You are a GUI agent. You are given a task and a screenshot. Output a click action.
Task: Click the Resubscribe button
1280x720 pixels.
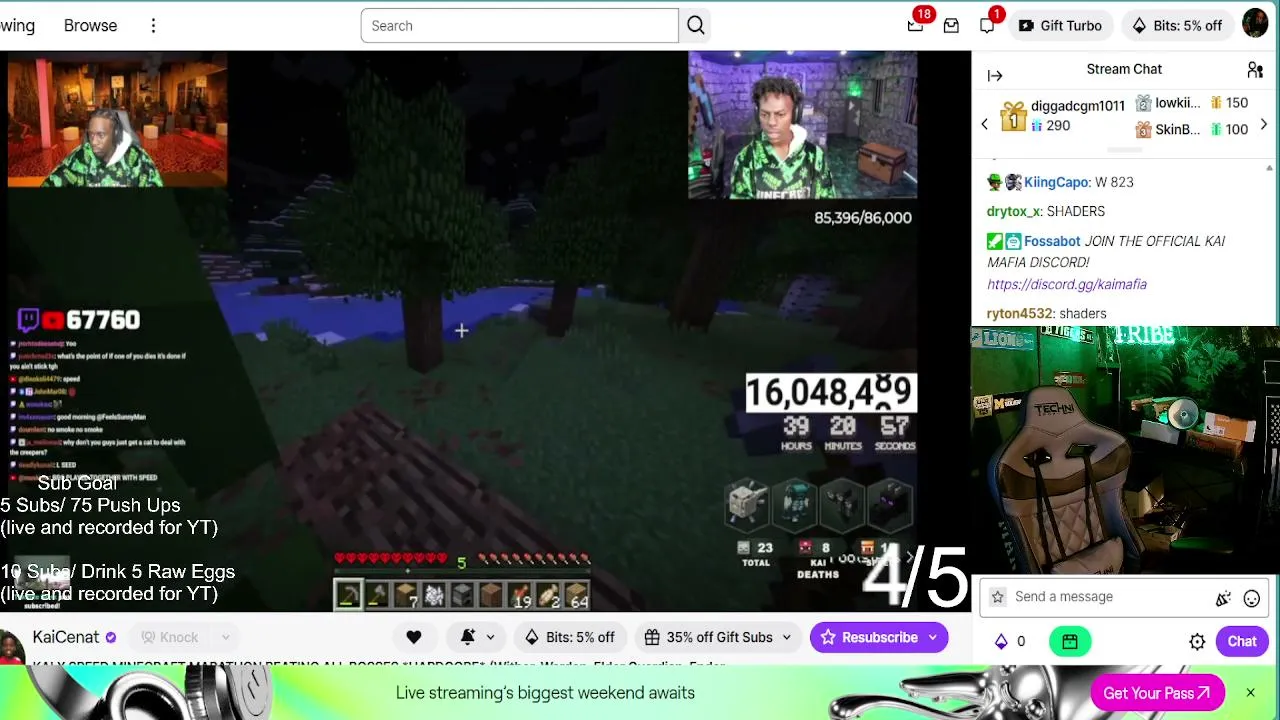coord(869,637)
